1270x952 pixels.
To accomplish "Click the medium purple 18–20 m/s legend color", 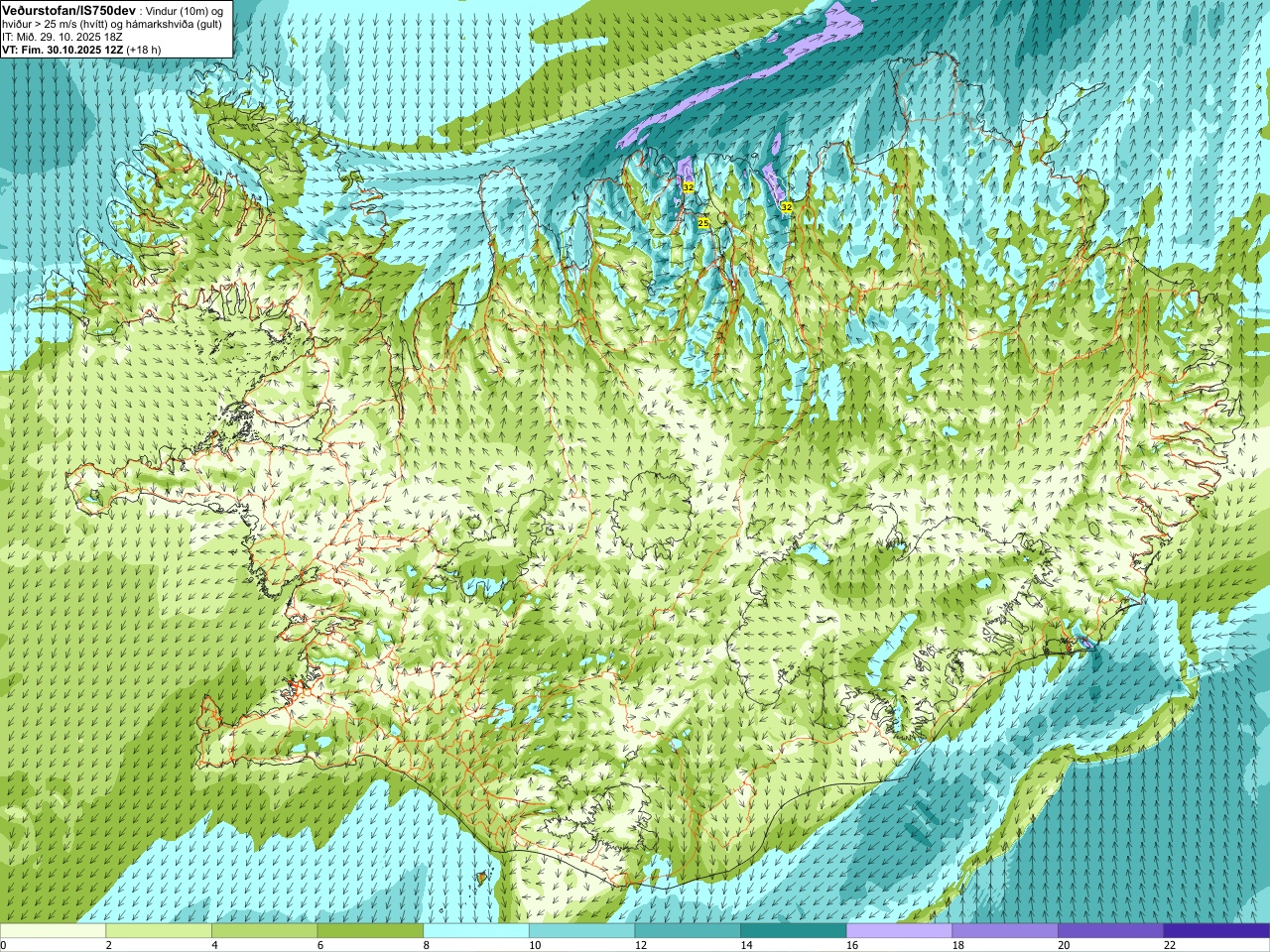I will pyautogui.click(x=1005, y=931).
